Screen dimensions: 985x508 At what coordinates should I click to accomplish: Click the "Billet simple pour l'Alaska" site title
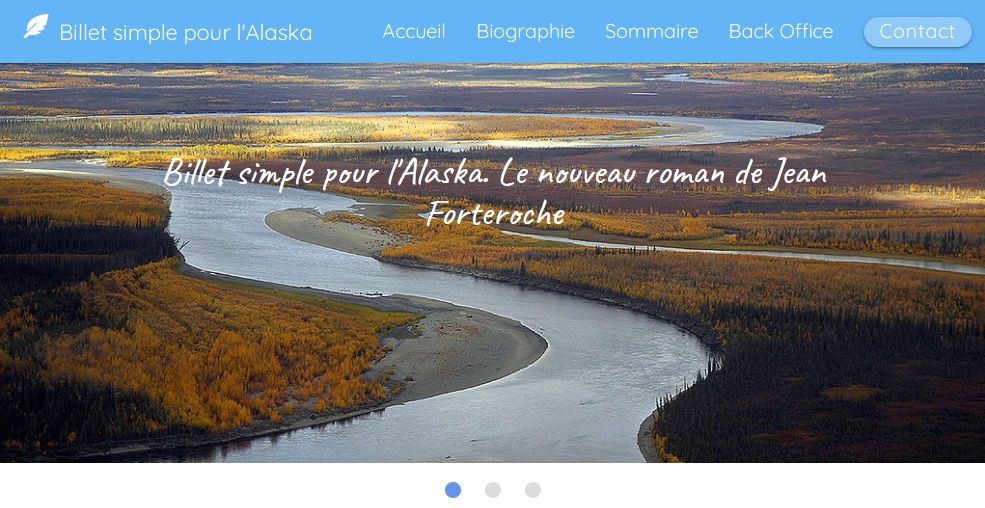point(185,33)
